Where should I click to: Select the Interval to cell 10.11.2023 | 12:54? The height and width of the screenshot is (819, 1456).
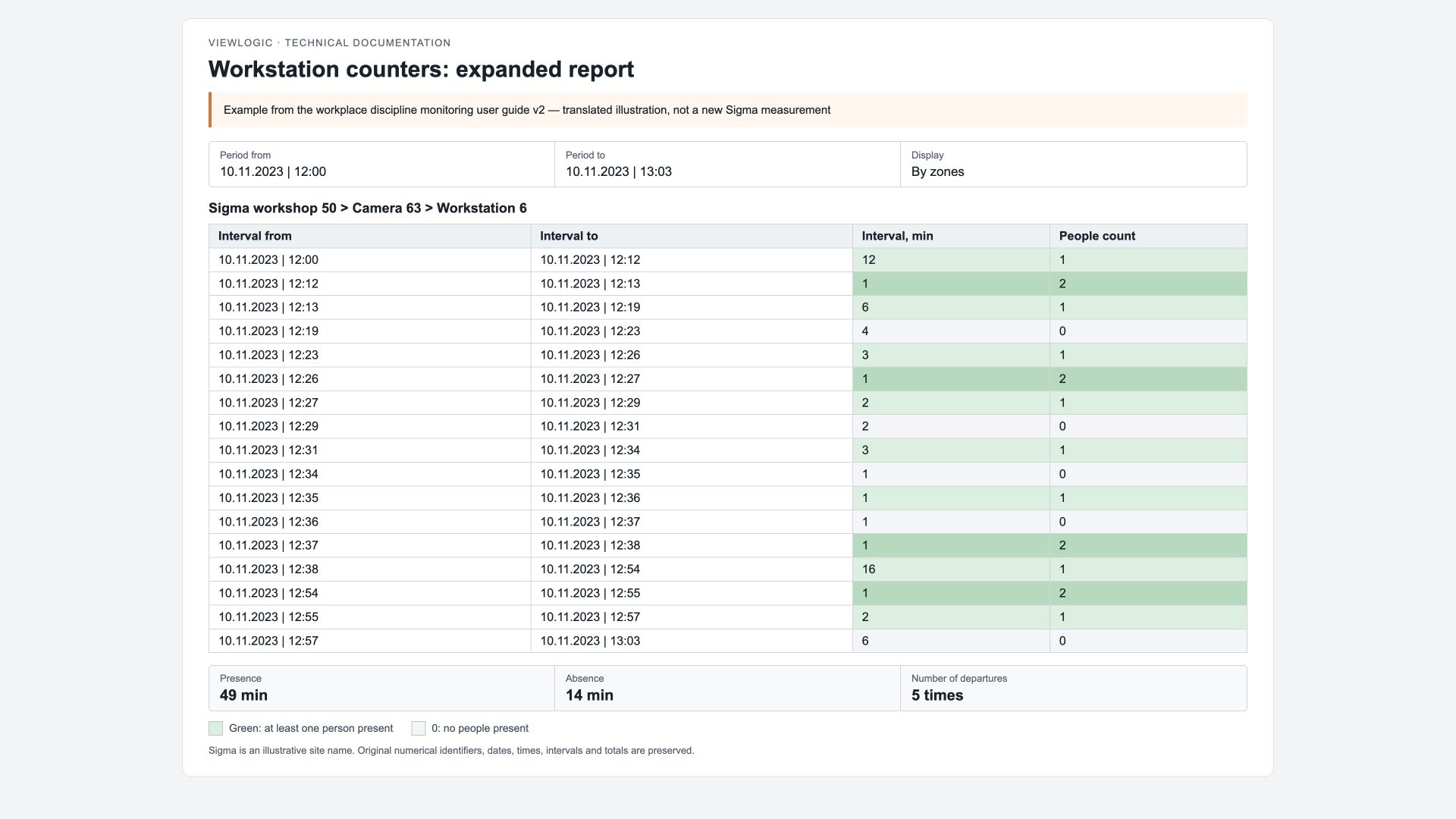pyautogui.click(x=692, y=570)
